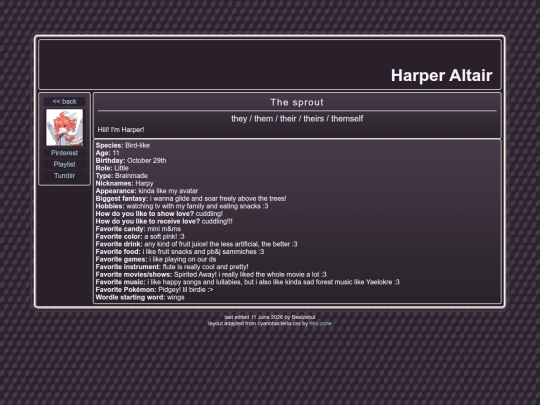
Task: Open Harper's avatar image
Action: (64, 127)
